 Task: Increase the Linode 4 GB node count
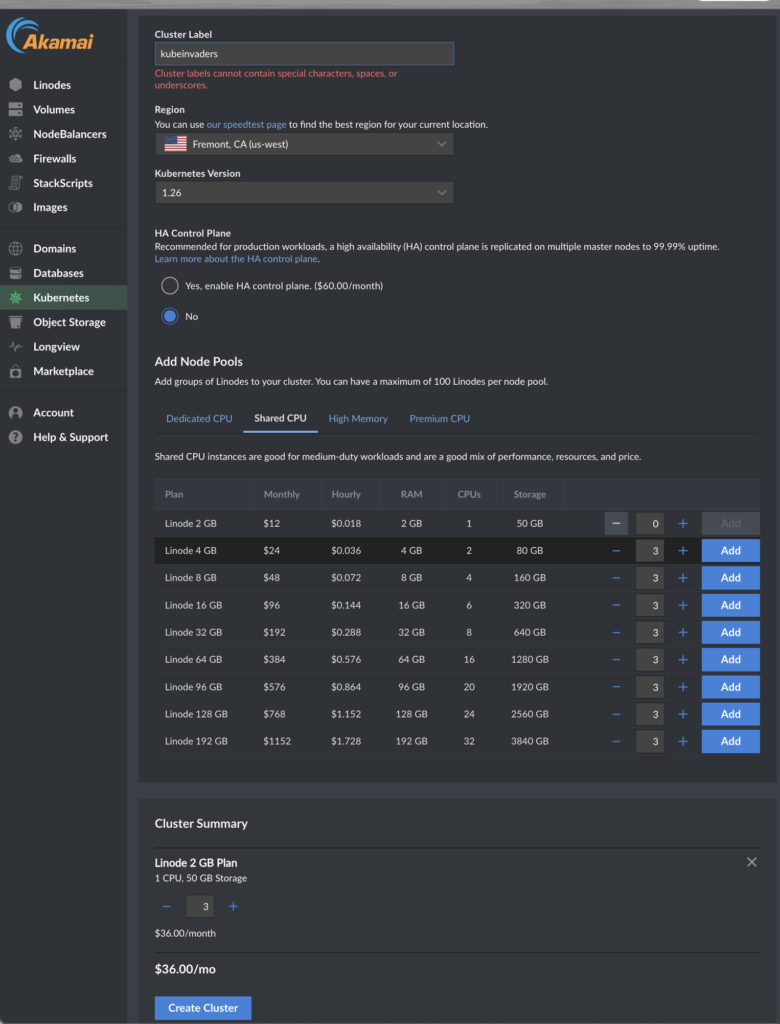[683, 551]
